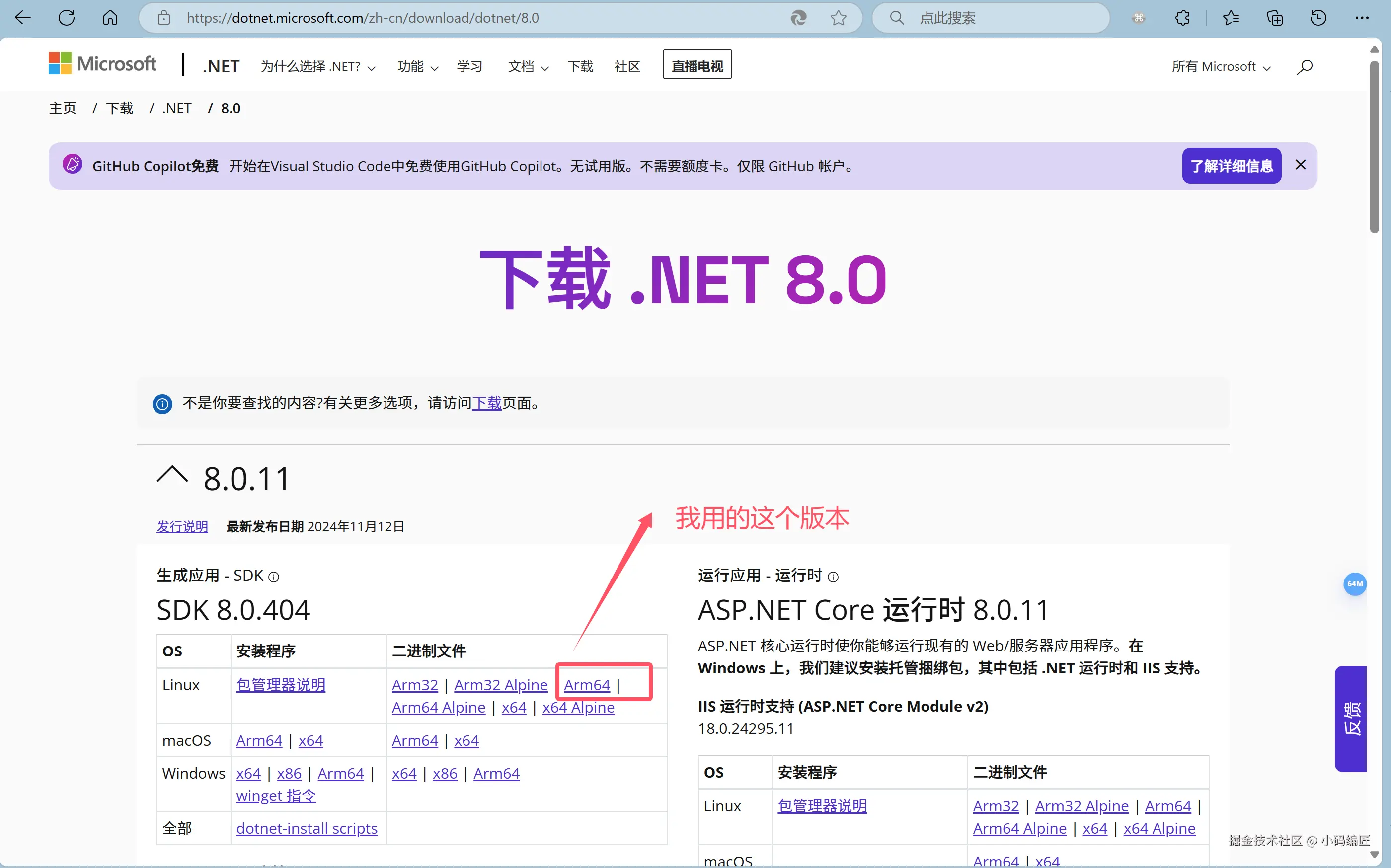Open browser extensions puzzle icon
Screen dimensions: 1391x868
coord(1182,18)
